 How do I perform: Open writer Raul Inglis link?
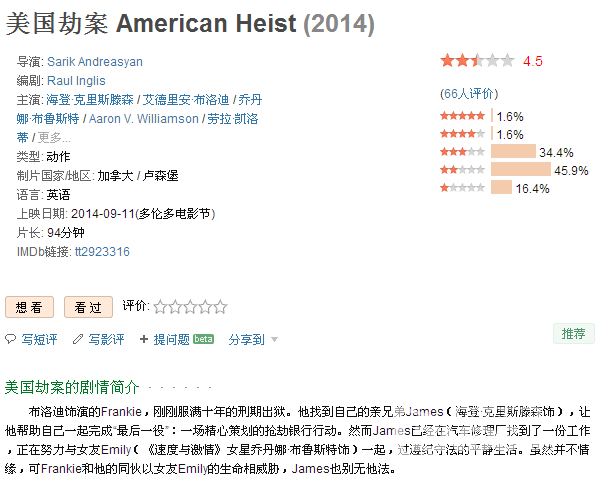coord(76,80)
